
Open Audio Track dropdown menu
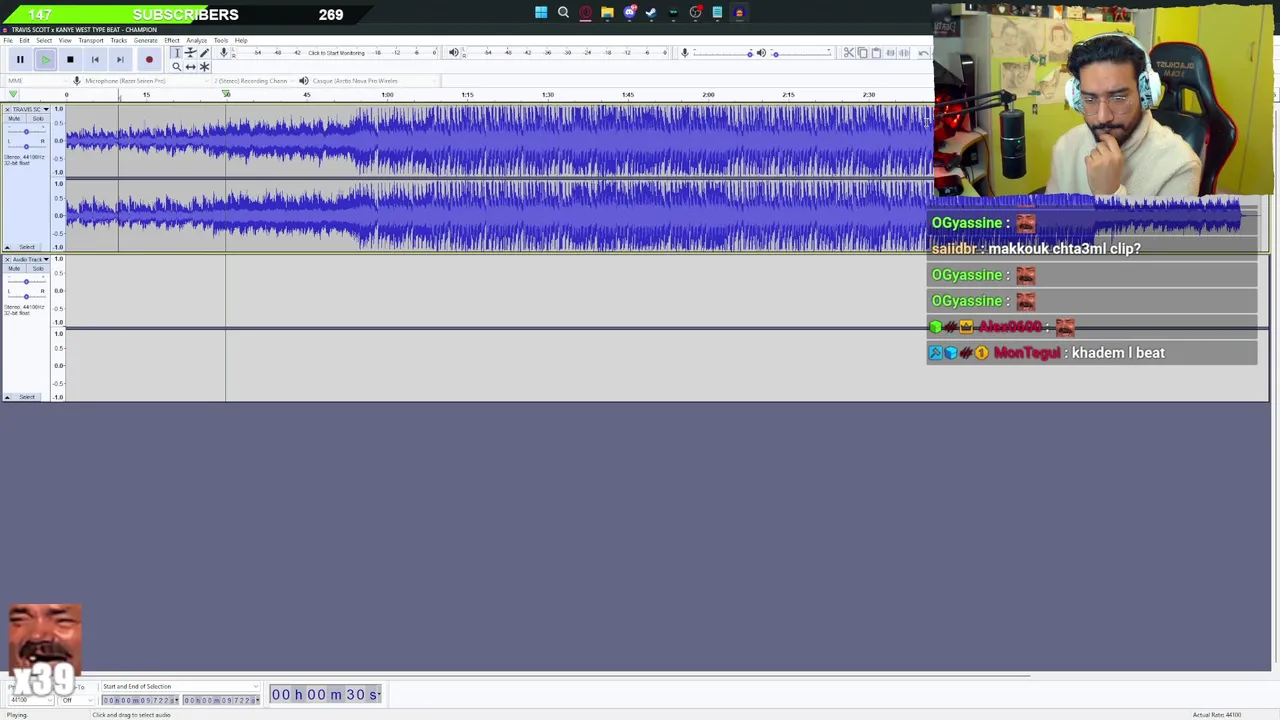tap(46, 259)
